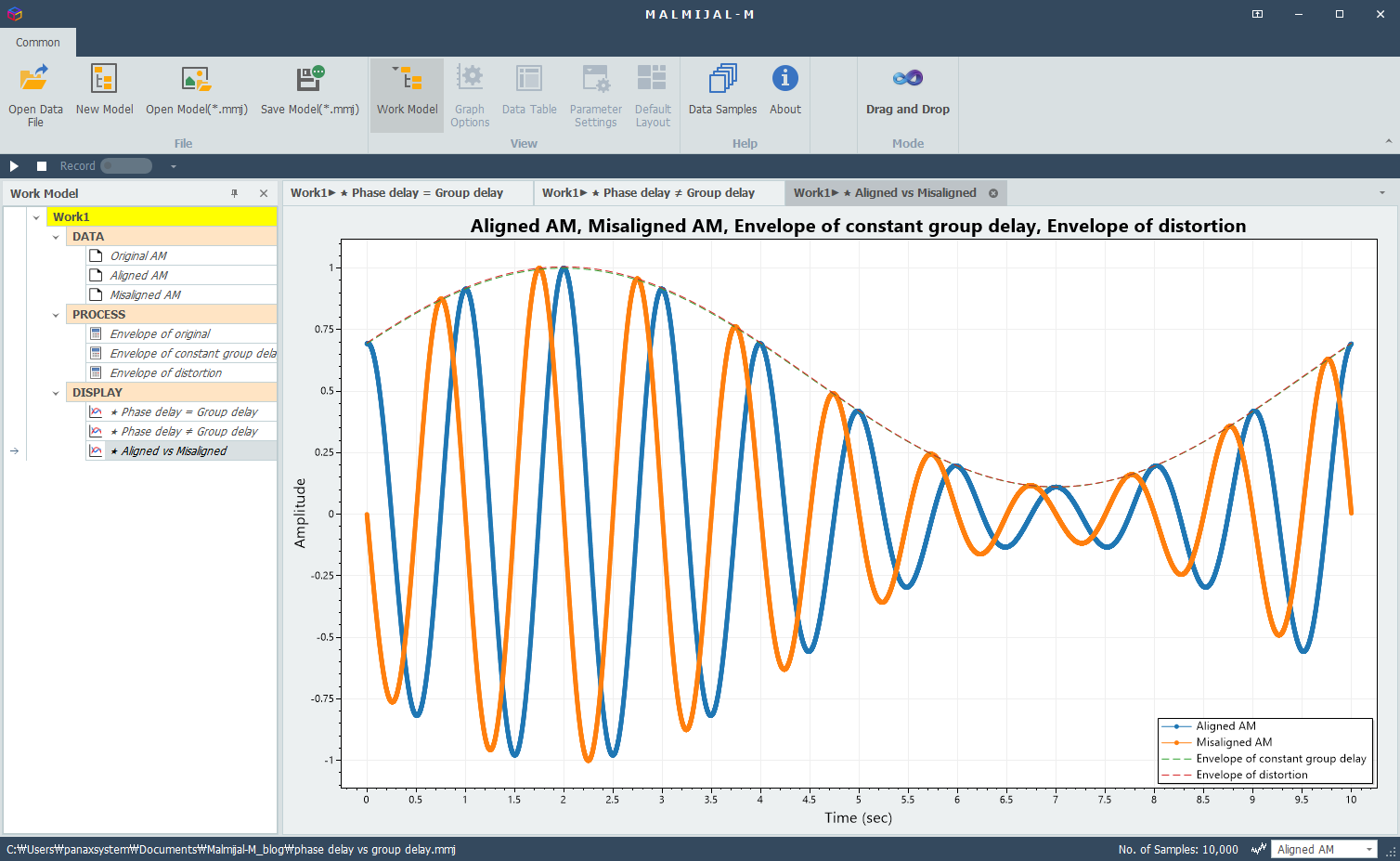Click the Time (sec) axis label
This screenshot has width=1400, height=861.
[x=858, y=817]
